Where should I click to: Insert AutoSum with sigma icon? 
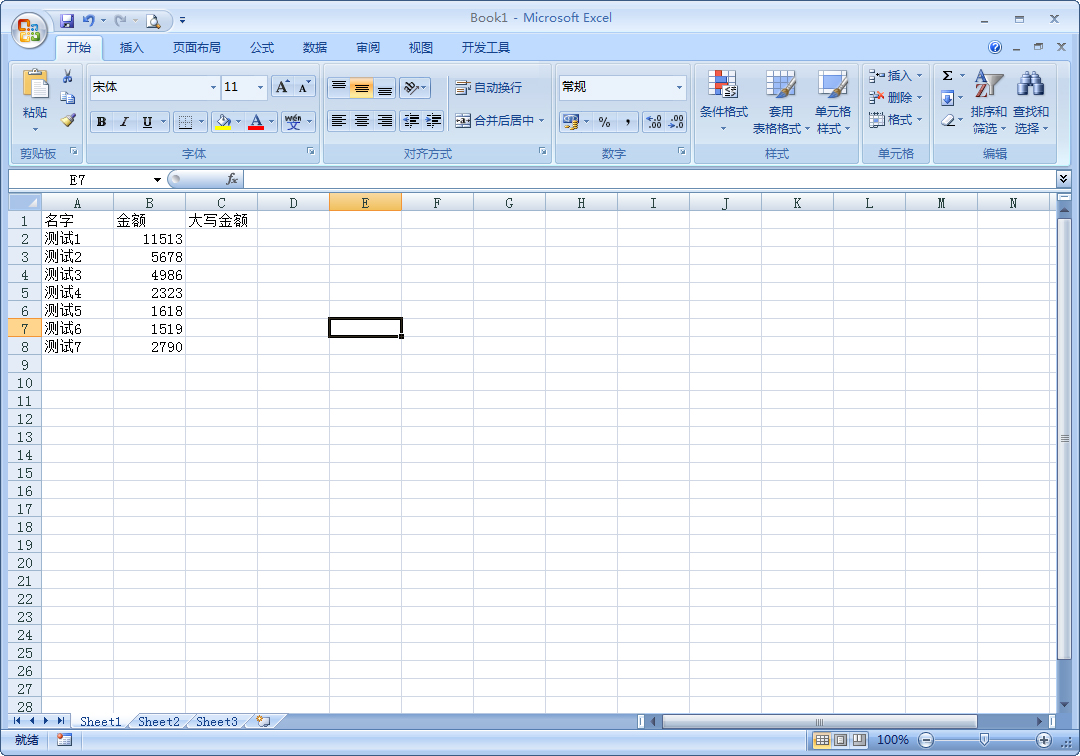click(948, 76)
